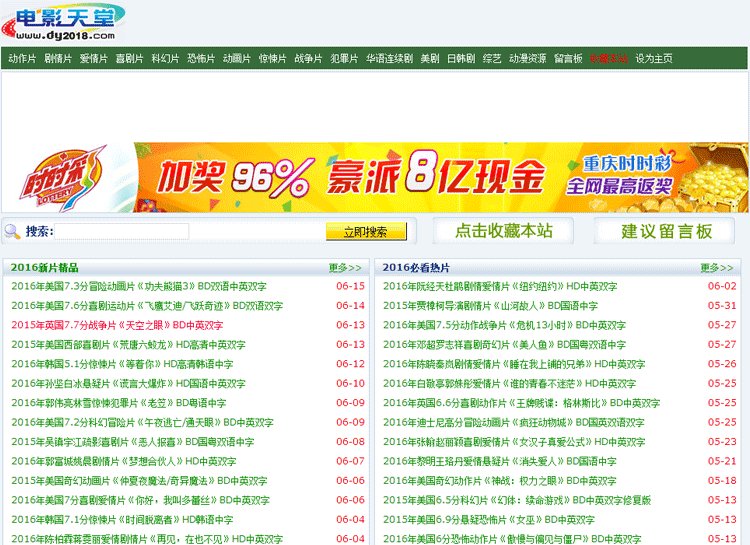Screen dimensions: 750x545
Task: Open the 恐怖片 category
Action: point(201,58)
